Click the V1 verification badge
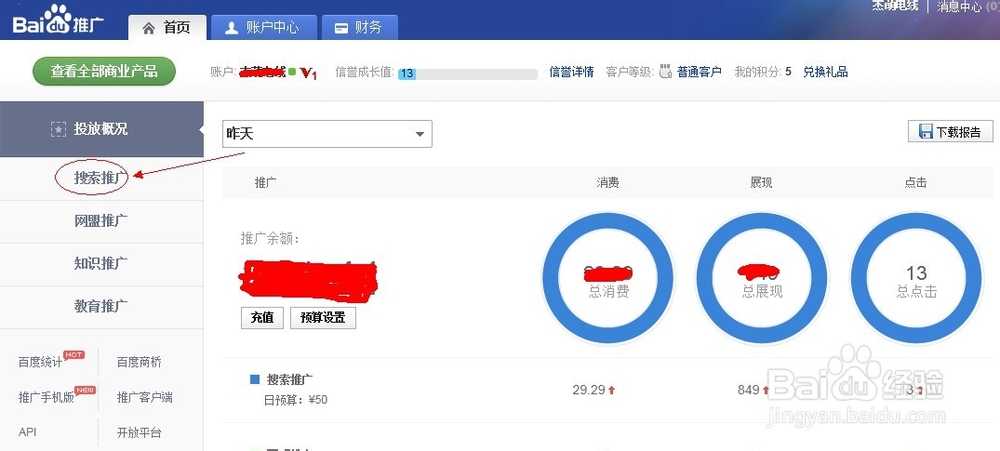Viewport: 1000px width, 451px height. [x=309, y=73]
